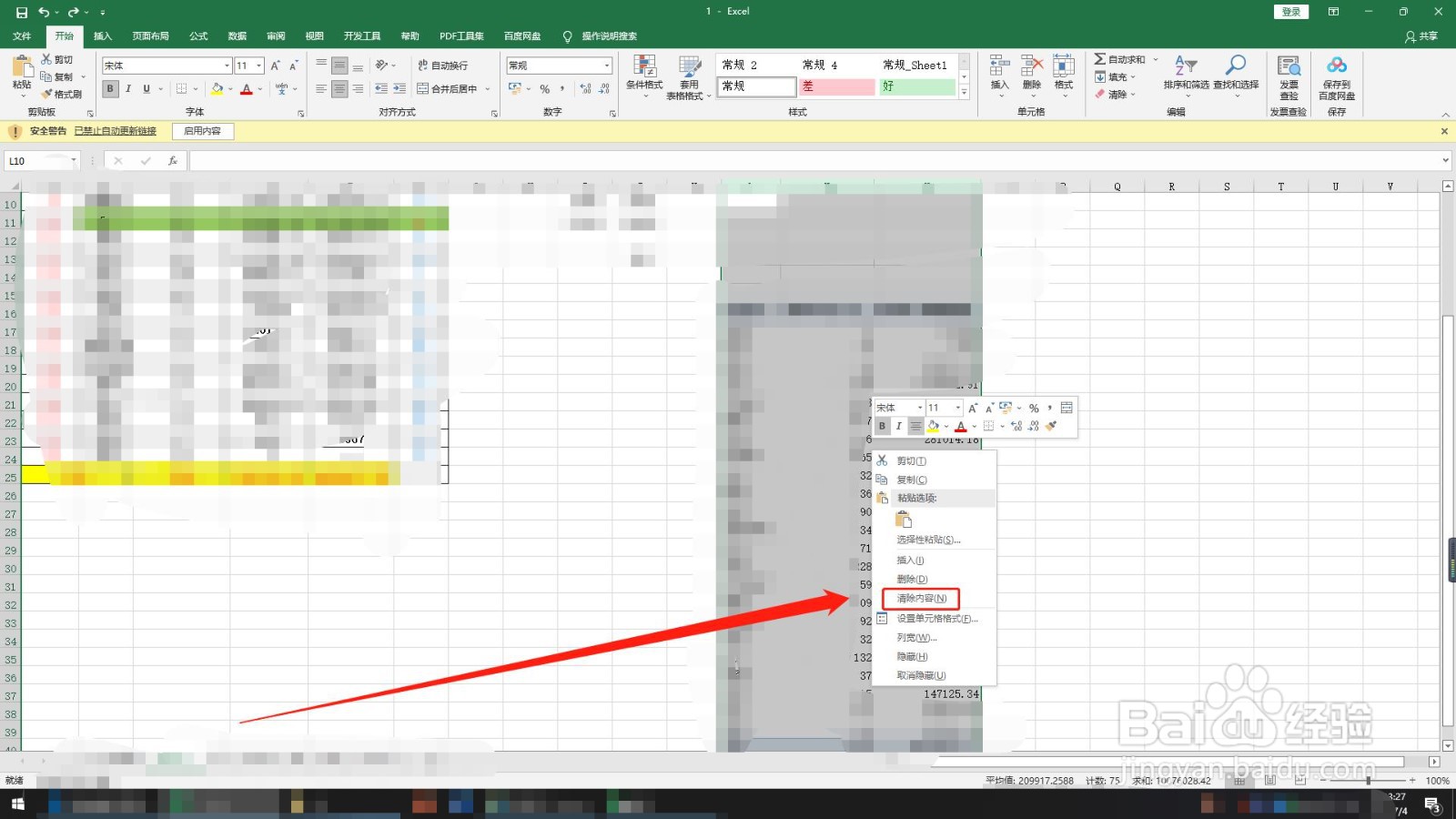This screenshot has width=1456, height=819.
Task: Select the Good (好) cell style
Action: (916, 86)
